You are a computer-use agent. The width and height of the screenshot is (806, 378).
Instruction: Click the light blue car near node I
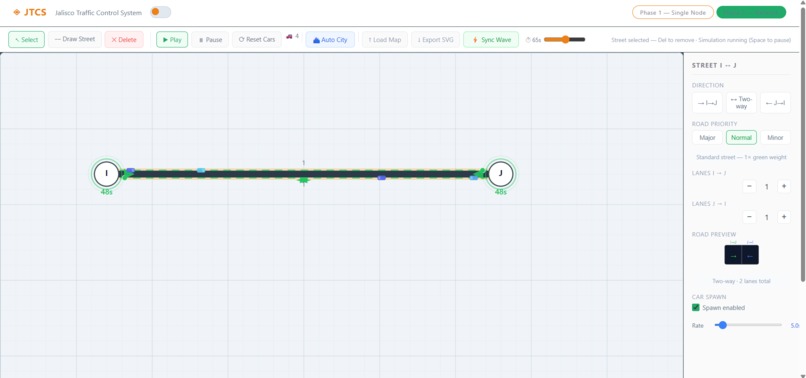tap(201, 170)
